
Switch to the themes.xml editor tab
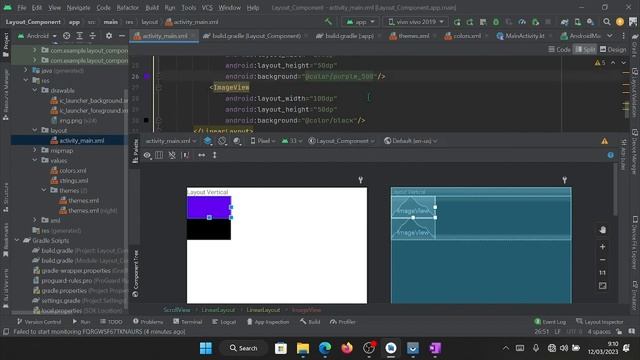[x=409, y=36]
